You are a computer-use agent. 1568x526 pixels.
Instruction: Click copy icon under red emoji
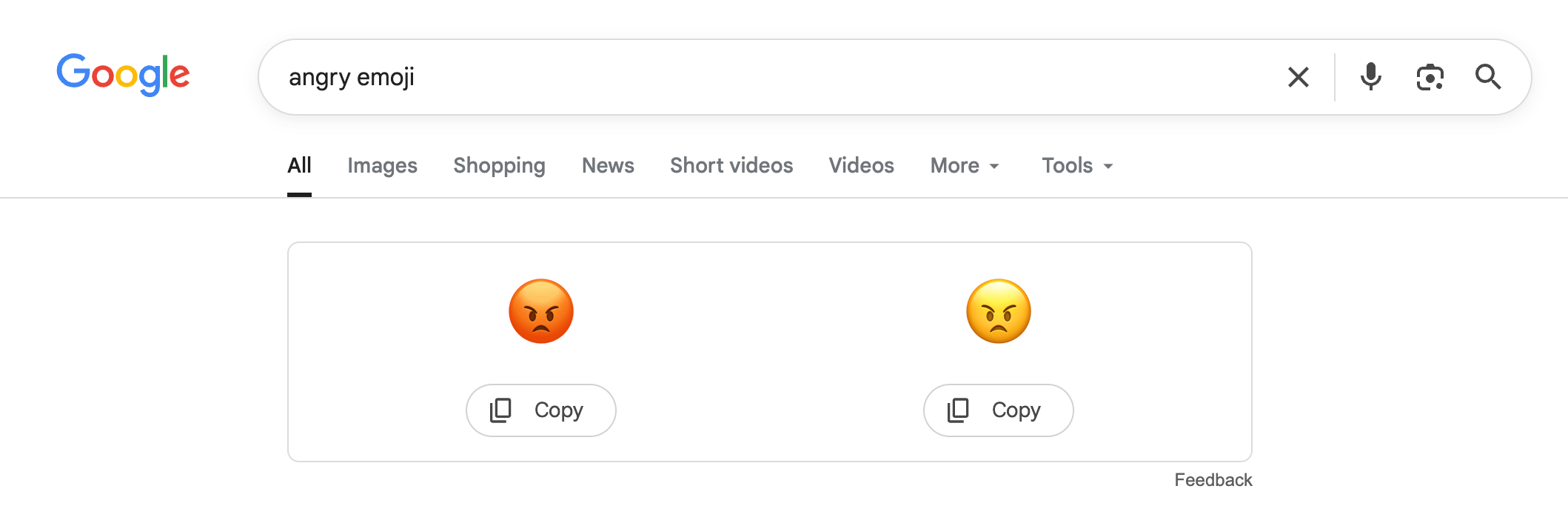tap(501, 410)
